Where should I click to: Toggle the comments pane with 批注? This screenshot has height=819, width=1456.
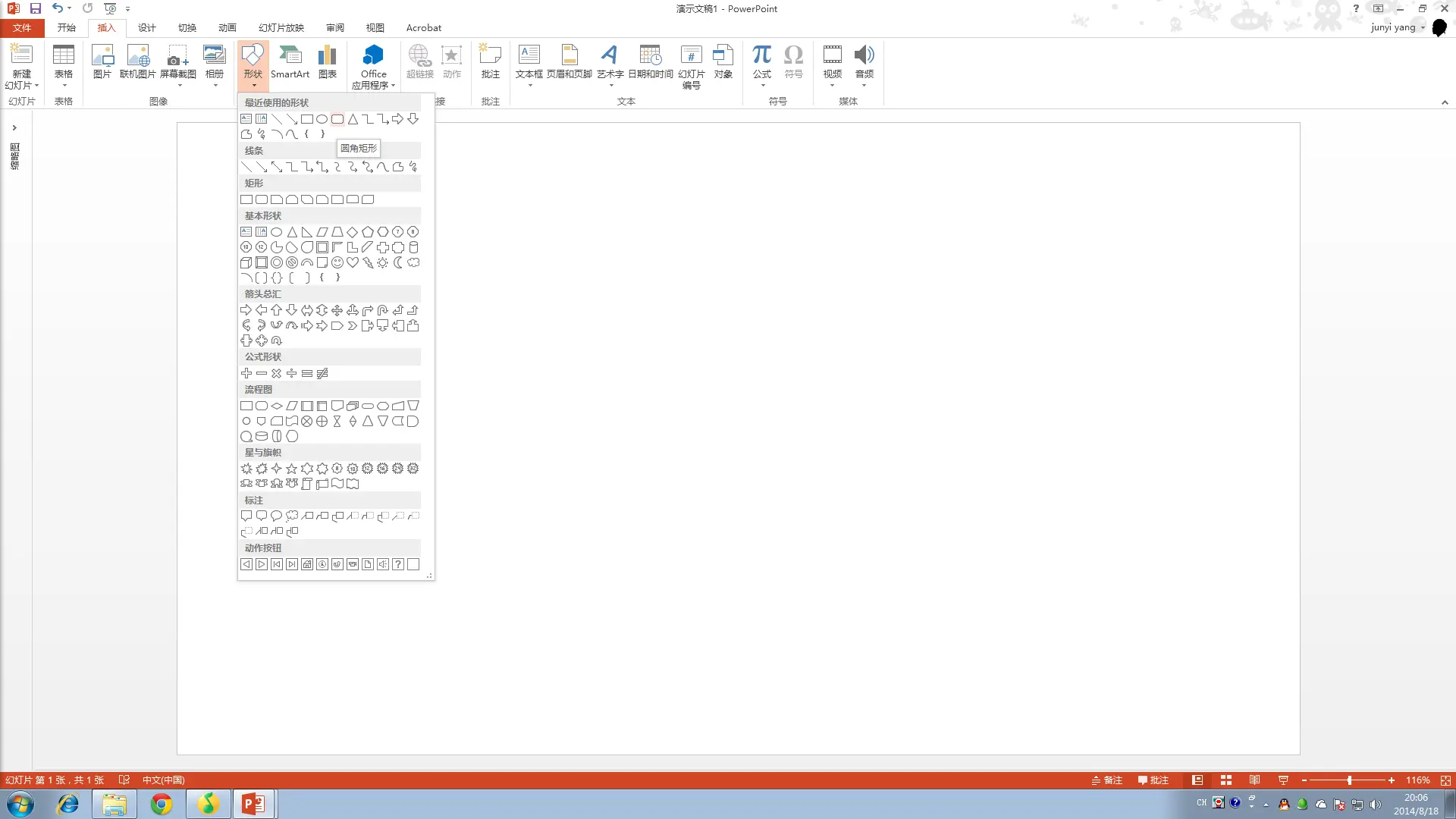1153,780
